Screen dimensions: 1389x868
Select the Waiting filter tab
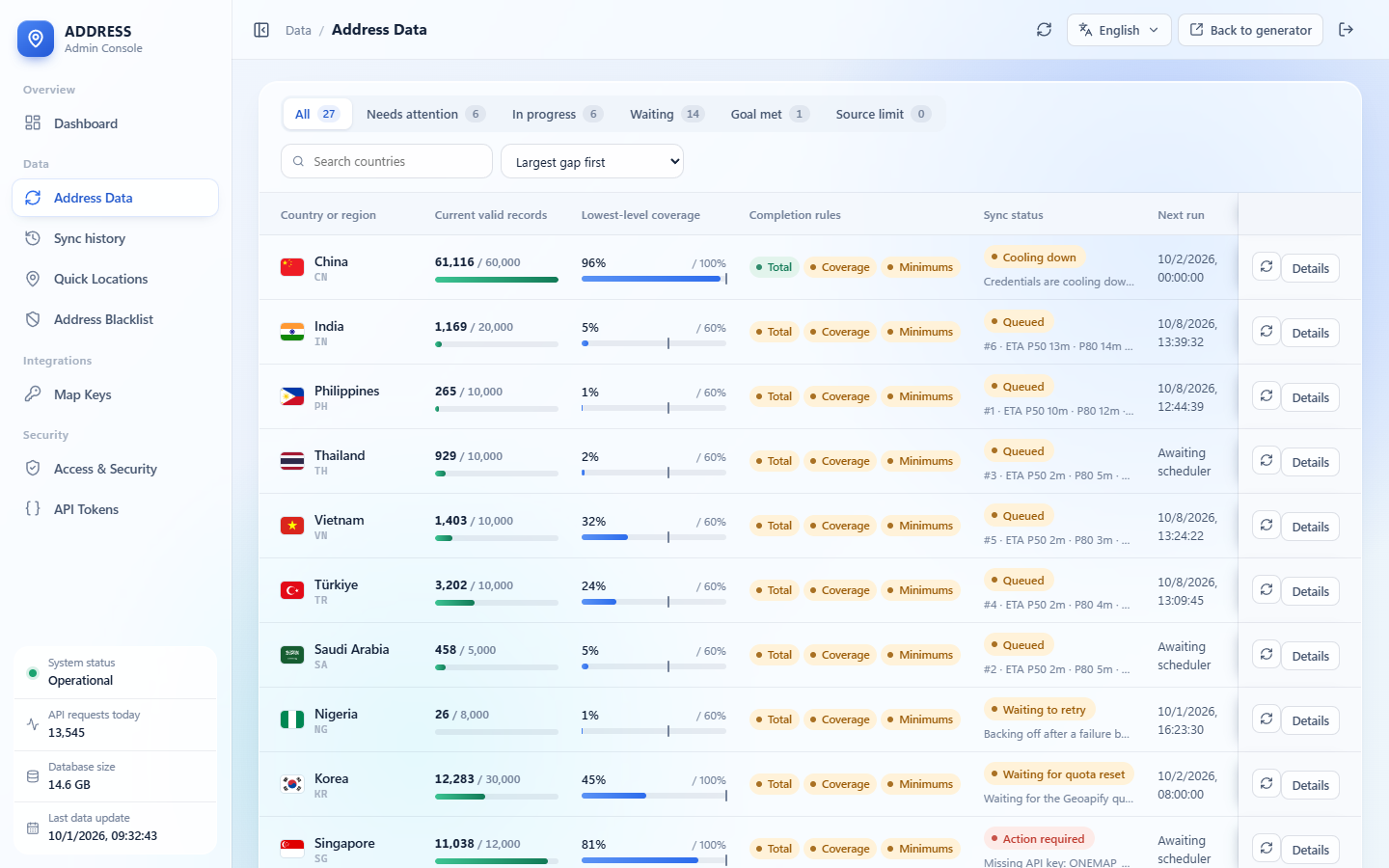tap(667, 114)
